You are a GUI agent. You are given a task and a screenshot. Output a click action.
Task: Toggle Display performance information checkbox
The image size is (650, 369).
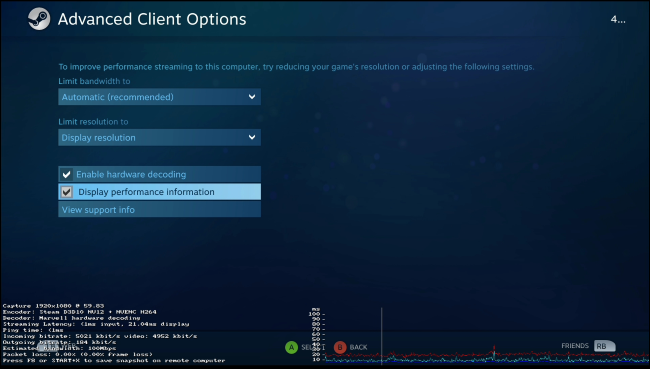[x=159, y=192]
